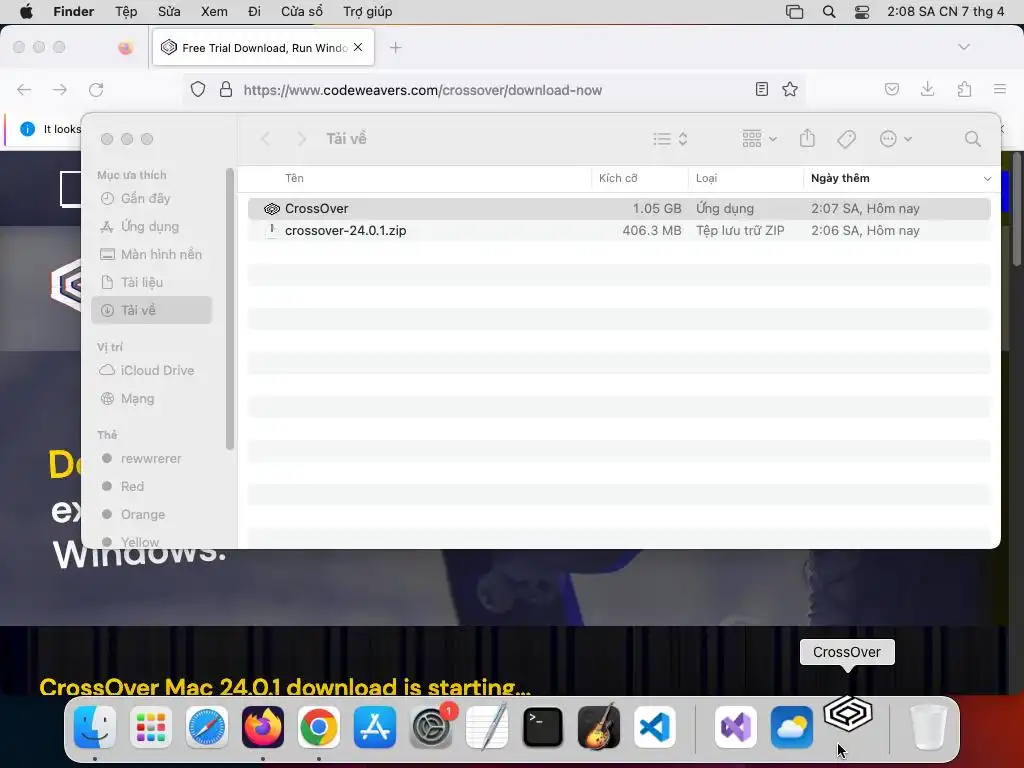The image size is (1024, 768).
Task: Open Firefox Pocket save icon
Action: point(891,89)
